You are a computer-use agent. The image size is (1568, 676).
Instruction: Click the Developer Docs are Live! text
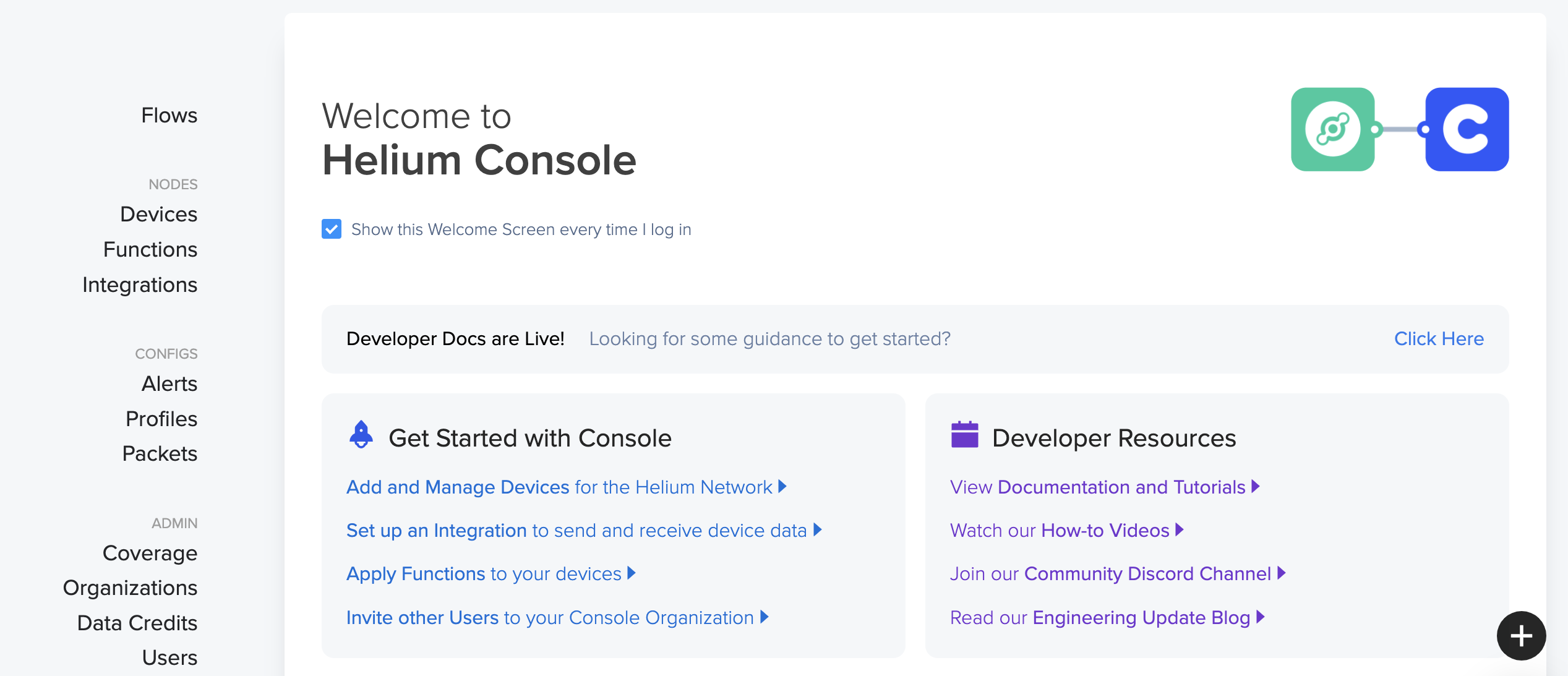click(455, 339)
